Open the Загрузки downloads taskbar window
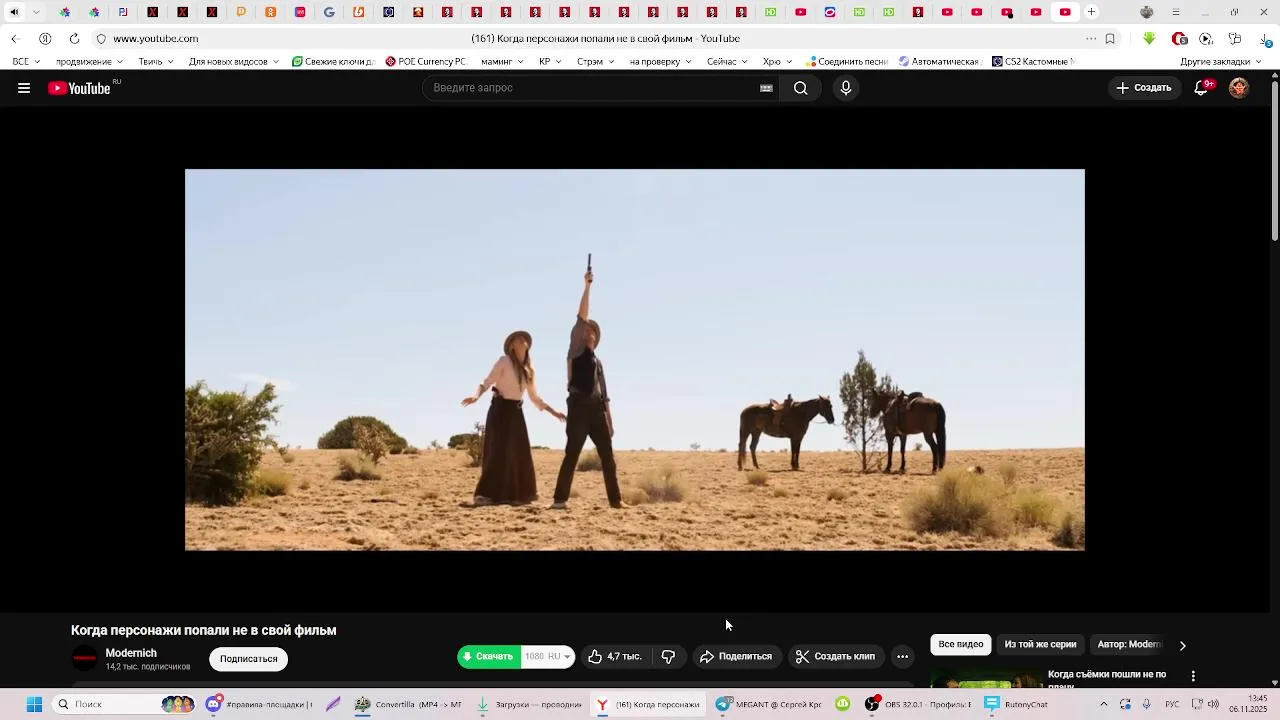 click(529, 704)
